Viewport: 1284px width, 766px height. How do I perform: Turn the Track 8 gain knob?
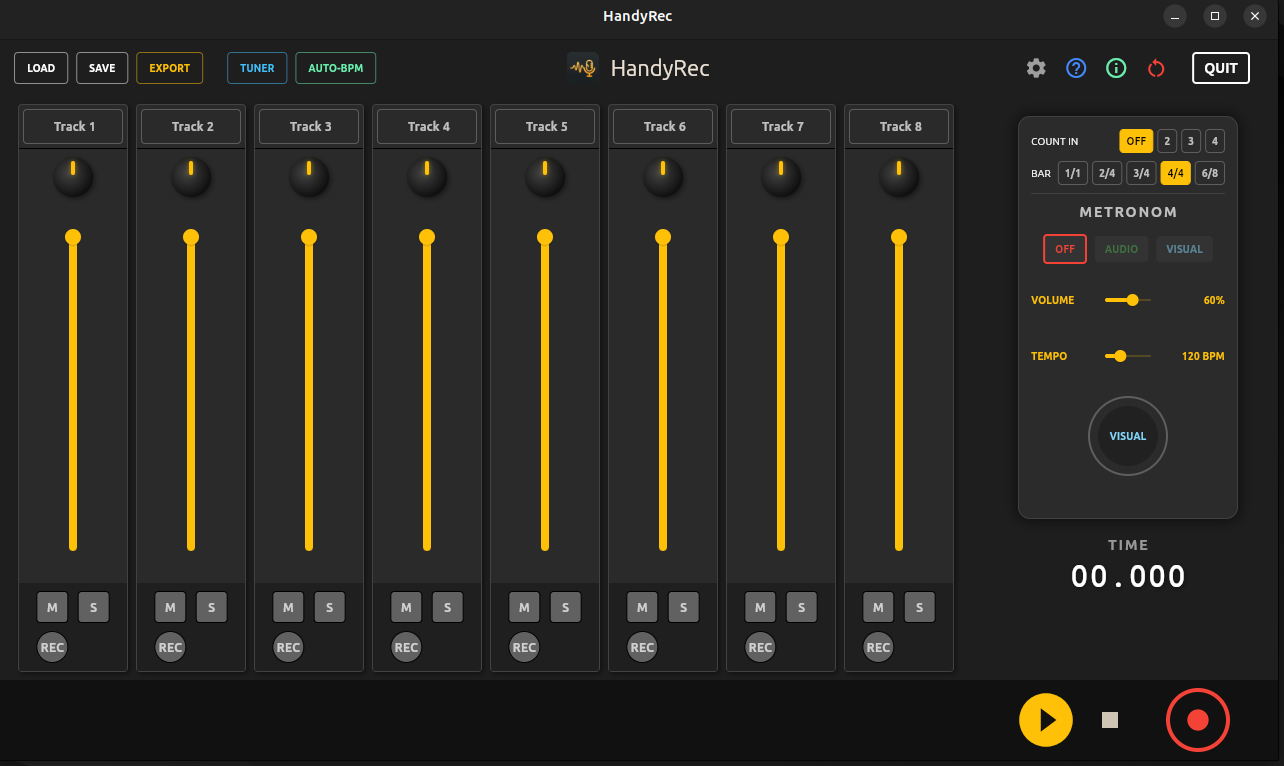[898, 177]
